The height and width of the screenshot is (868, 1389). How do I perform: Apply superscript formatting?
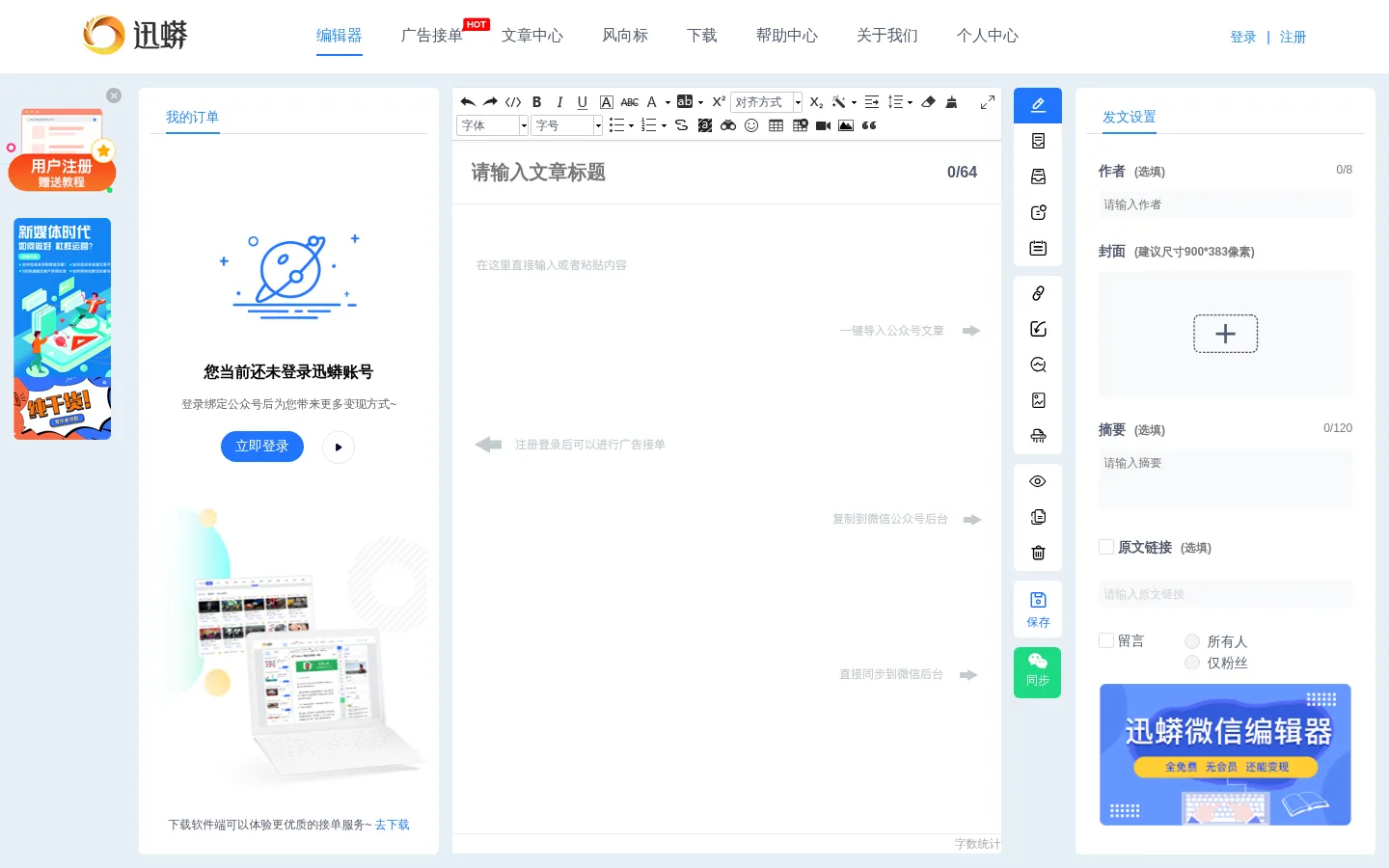tap(719, 102)
